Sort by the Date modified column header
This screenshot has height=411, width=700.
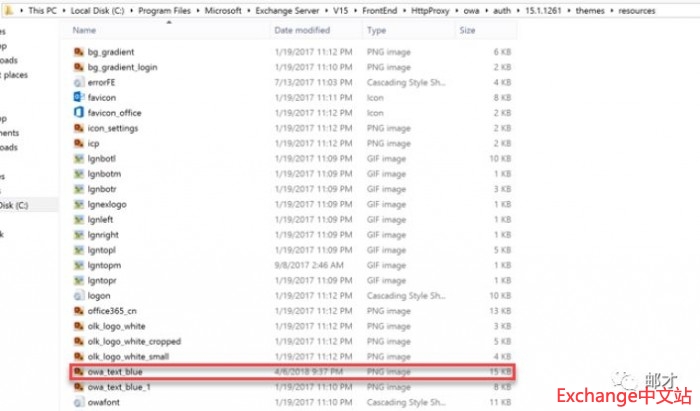pyautogui.click(x=302, y=31)
